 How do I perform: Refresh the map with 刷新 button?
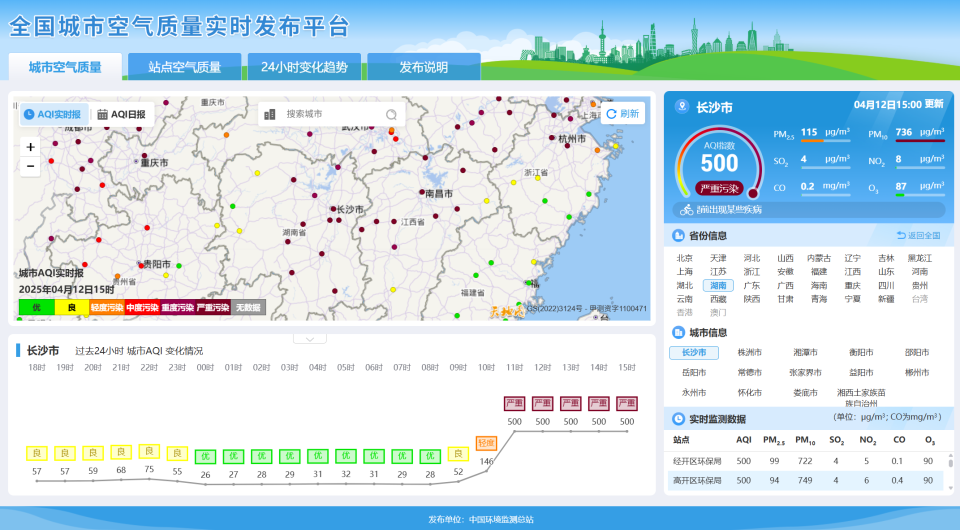[x=623, y=114]
